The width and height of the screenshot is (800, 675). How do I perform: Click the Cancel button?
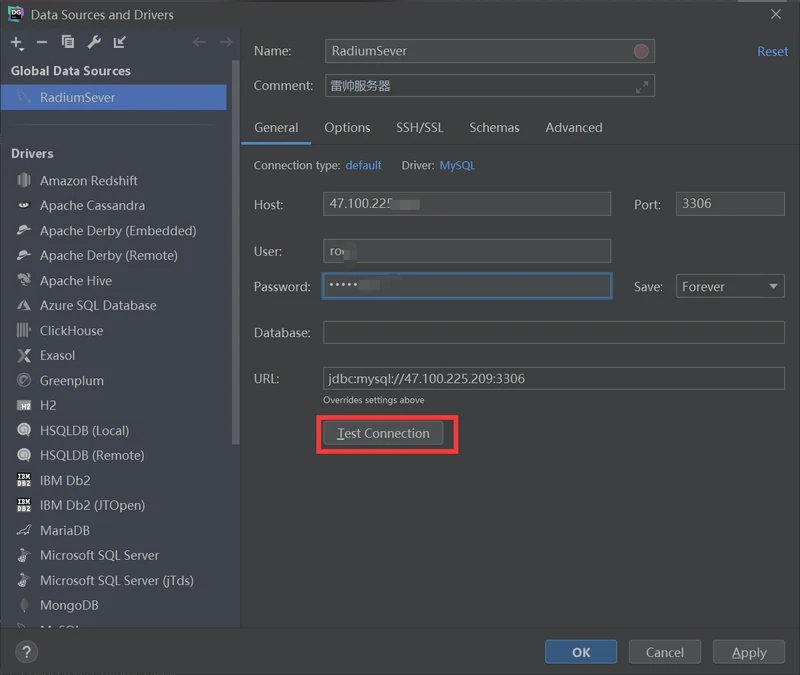(x=664, y=652)
